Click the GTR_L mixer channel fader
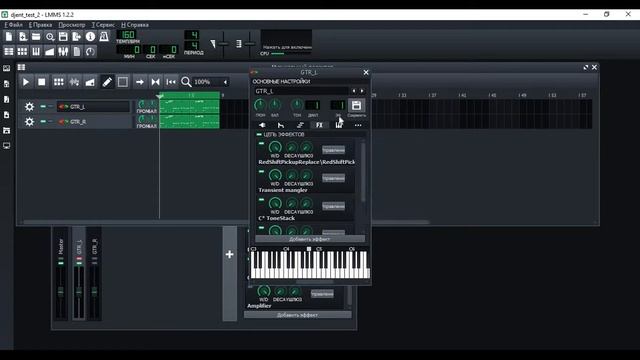The height and width of the screenshot is (360, 640). pos(79,291)
